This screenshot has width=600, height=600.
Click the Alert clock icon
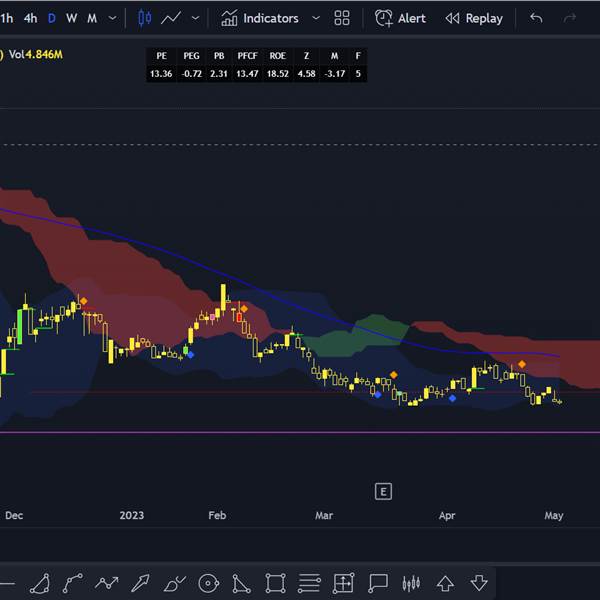(x=383, y=18)
